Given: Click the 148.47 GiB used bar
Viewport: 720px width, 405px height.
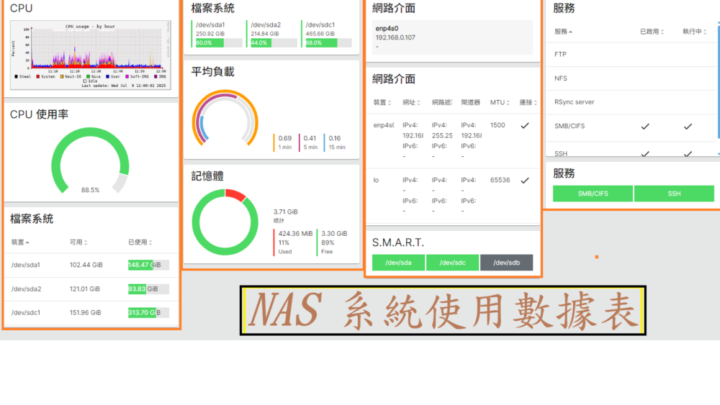Looking at the screenshot, I should (x=148, y=265).
